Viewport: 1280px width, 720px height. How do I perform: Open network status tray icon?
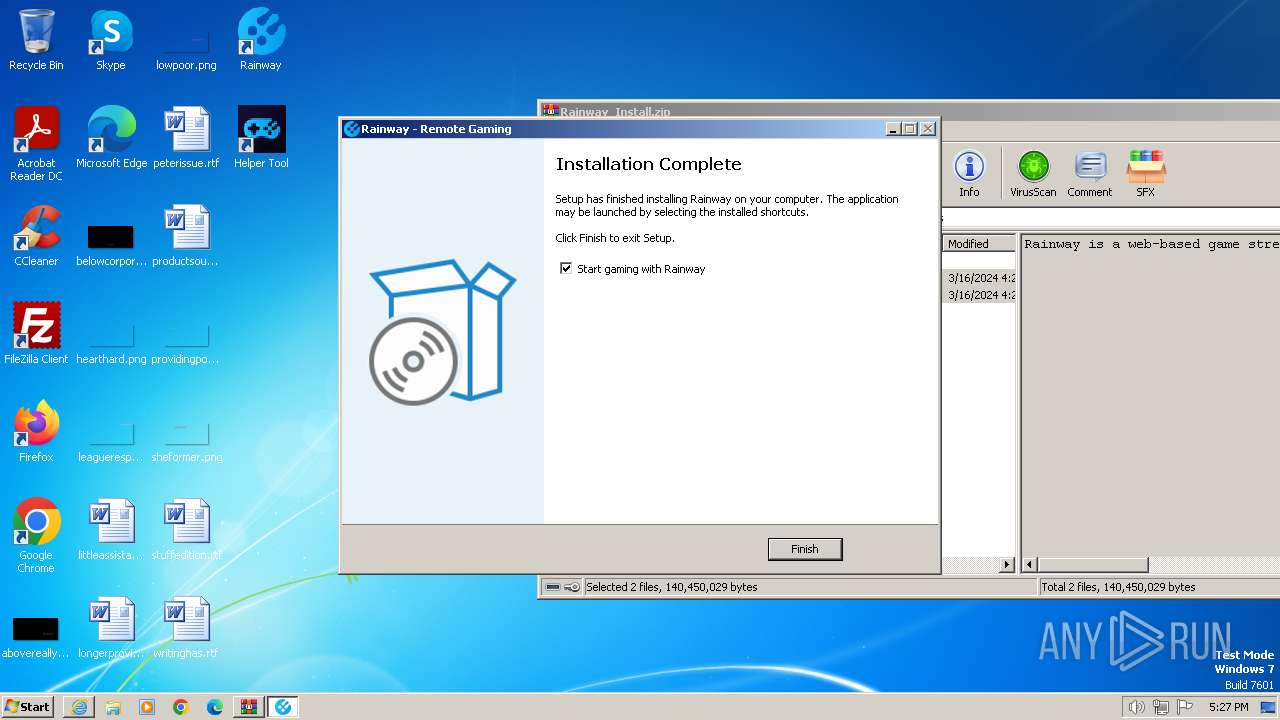coord(1161,707)
